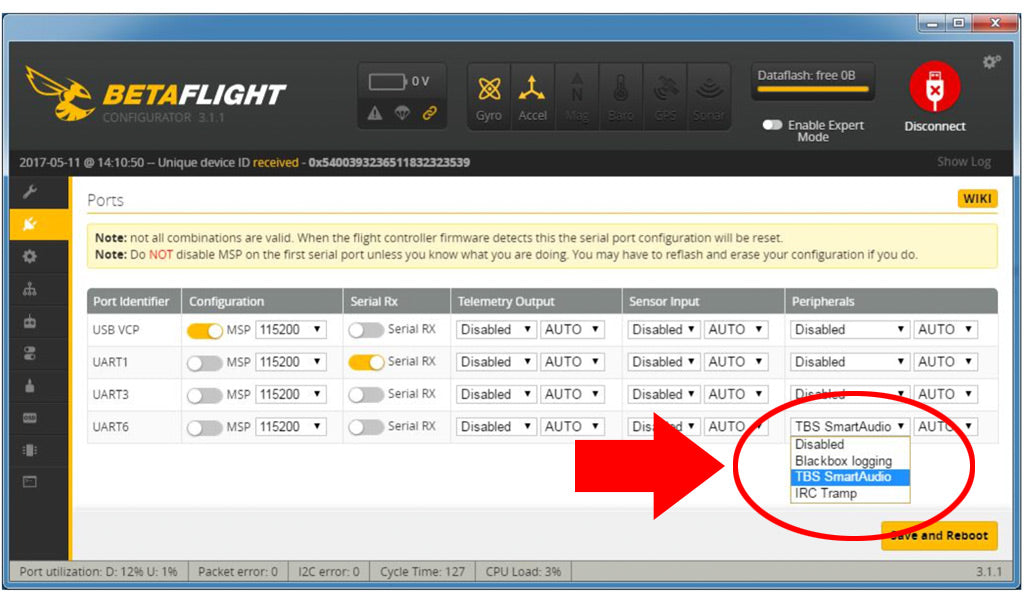Toggle Enable Expert Mode switch
1024x600 pixels.
pos(772,125)
